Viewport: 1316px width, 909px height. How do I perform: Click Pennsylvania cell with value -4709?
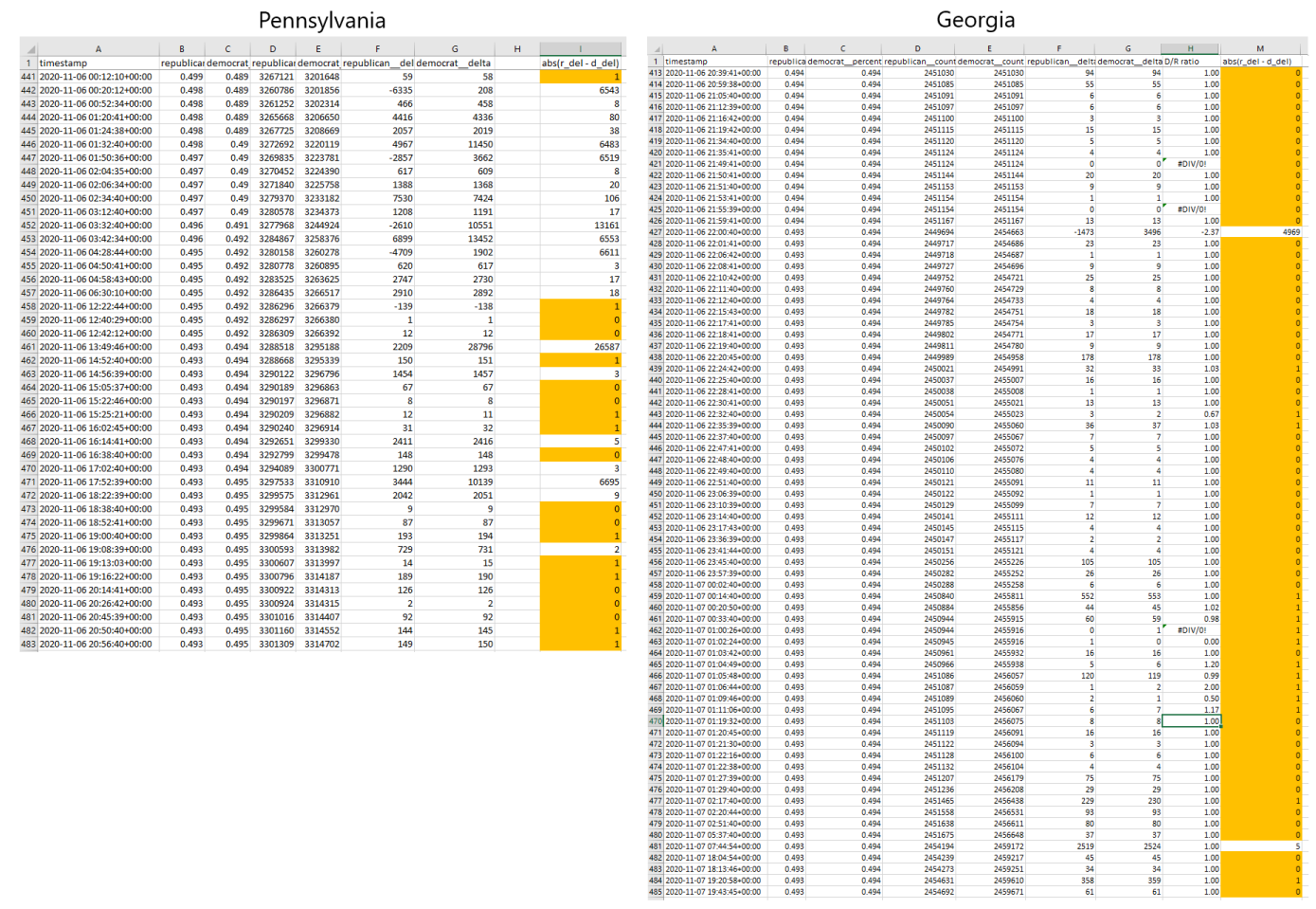click(x=377, y=253)
